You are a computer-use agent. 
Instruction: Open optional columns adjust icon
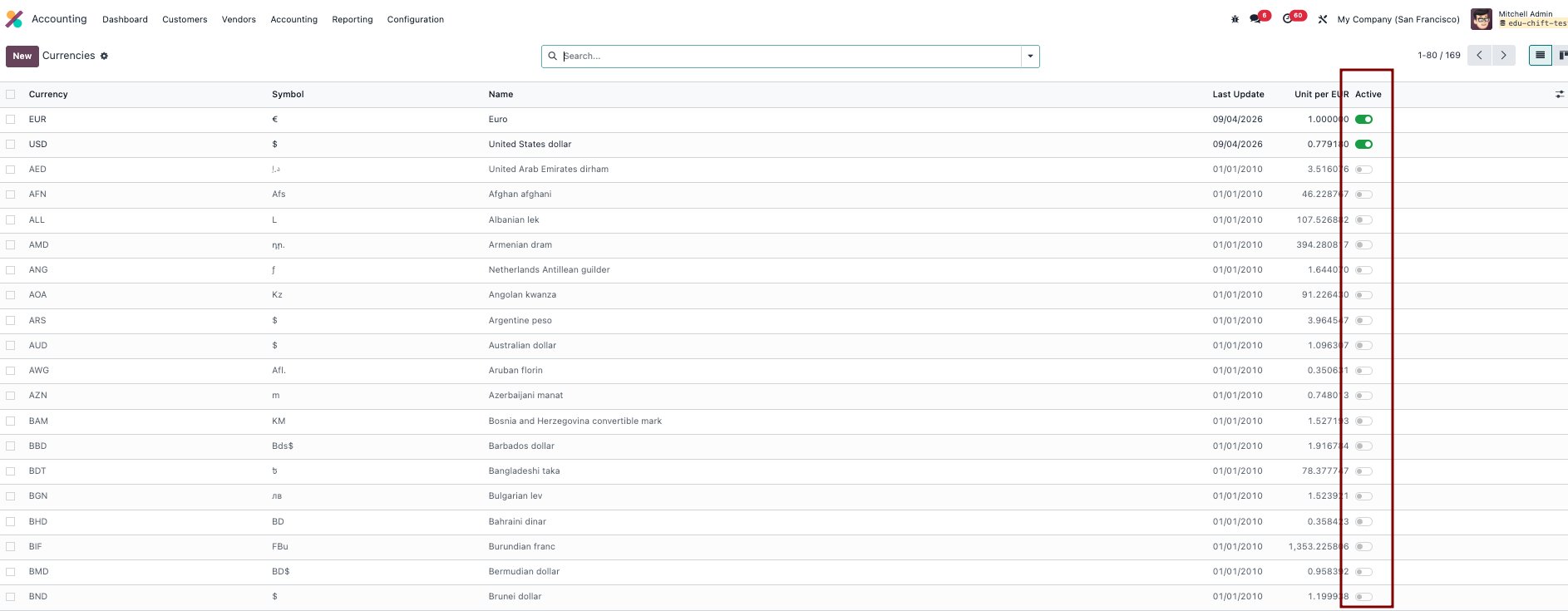coord(1560,95)
